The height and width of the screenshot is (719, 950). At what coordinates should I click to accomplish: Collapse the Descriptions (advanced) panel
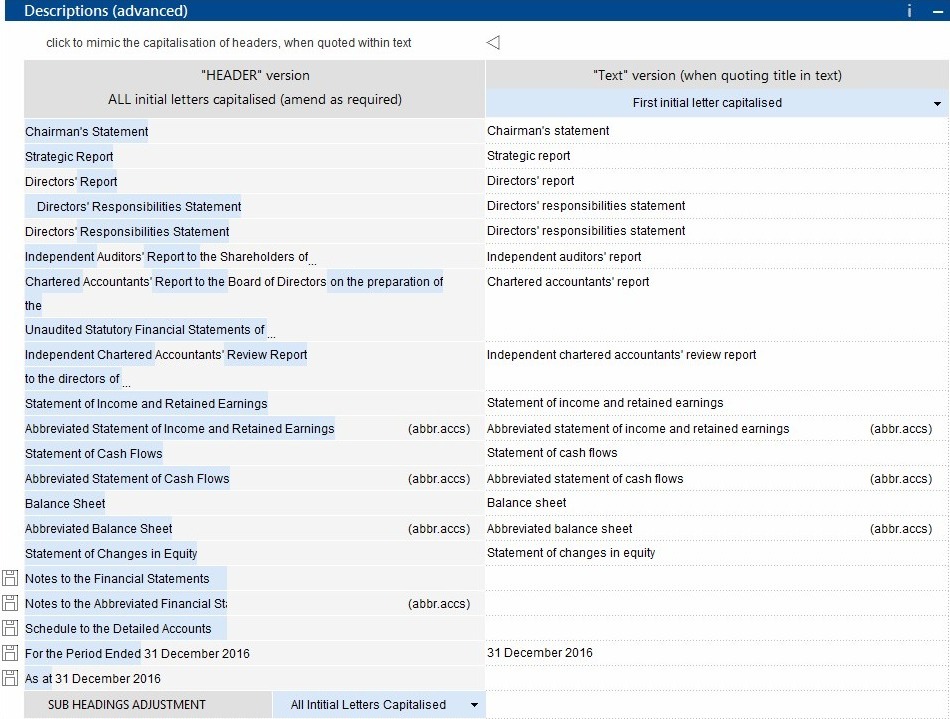pos(937,11)
